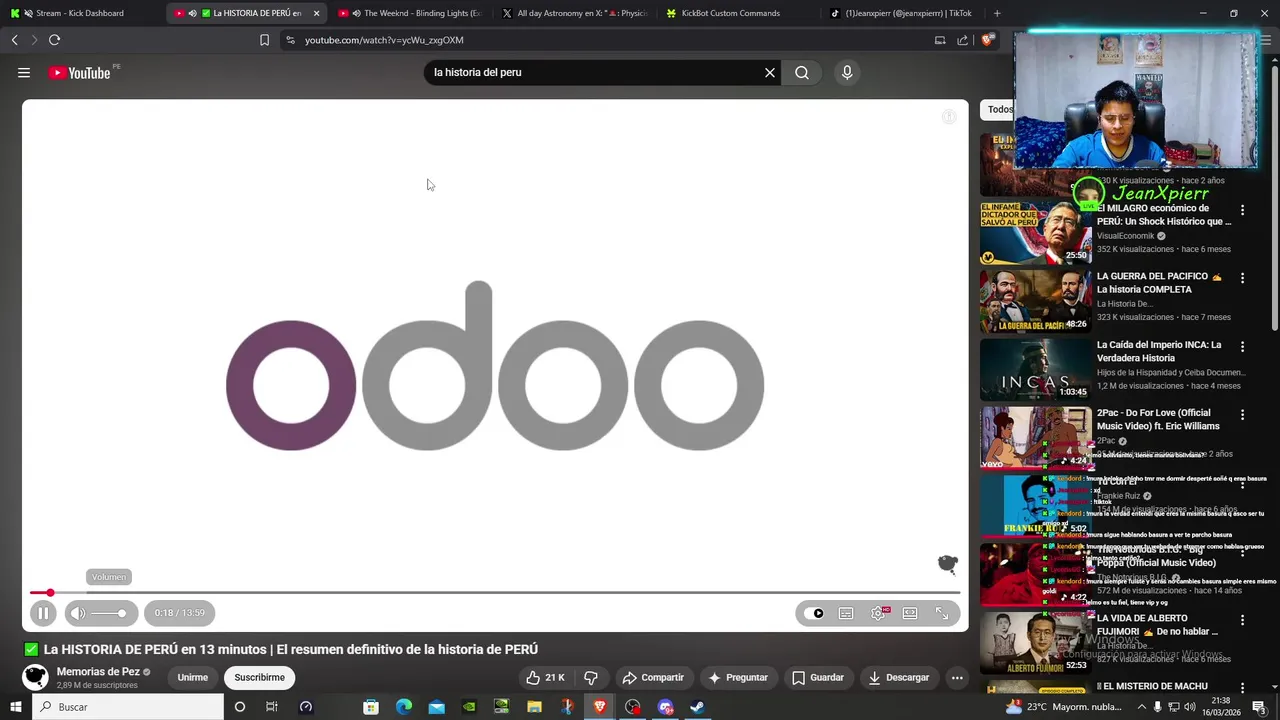Open File Explorer from the taskbar
Viewport: 1280px width, 720px height.
coord(534,707)
